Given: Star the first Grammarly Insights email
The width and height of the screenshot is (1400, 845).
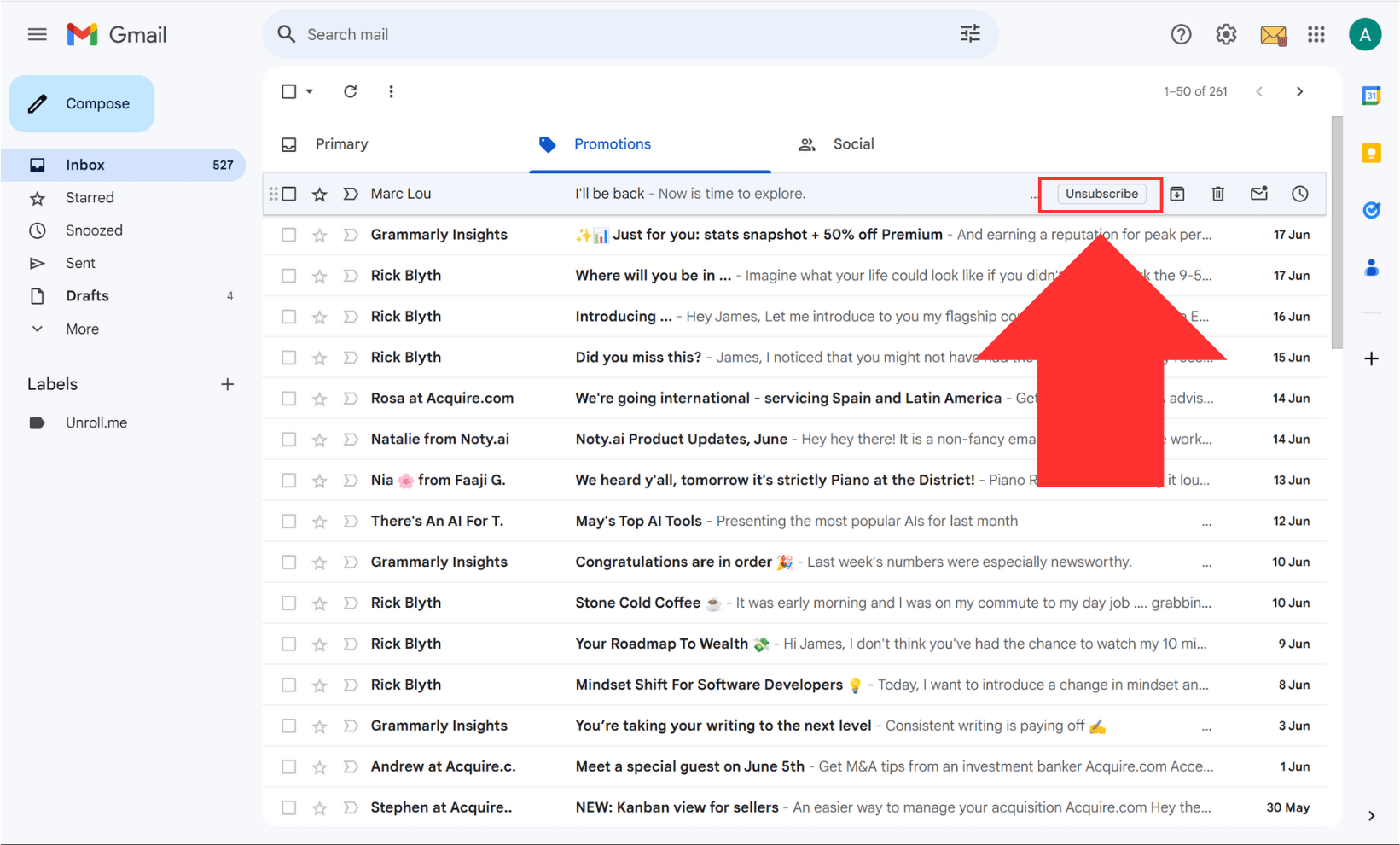Looking at the screenshot, I should point(320,235).
